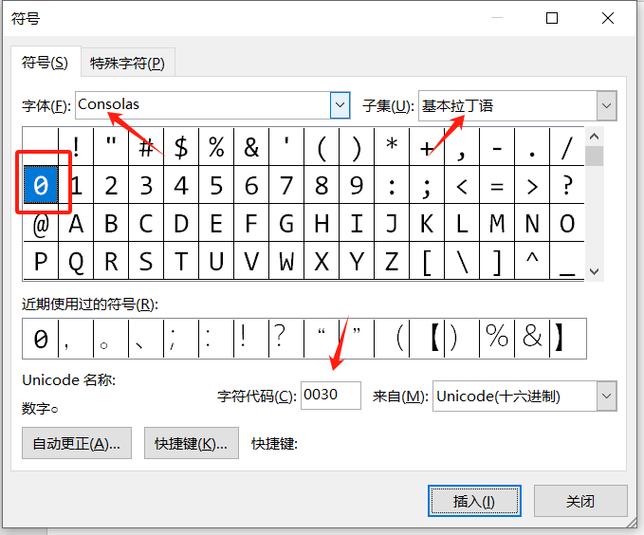Select the dollar sign $ symbol

tap(181, 147)
